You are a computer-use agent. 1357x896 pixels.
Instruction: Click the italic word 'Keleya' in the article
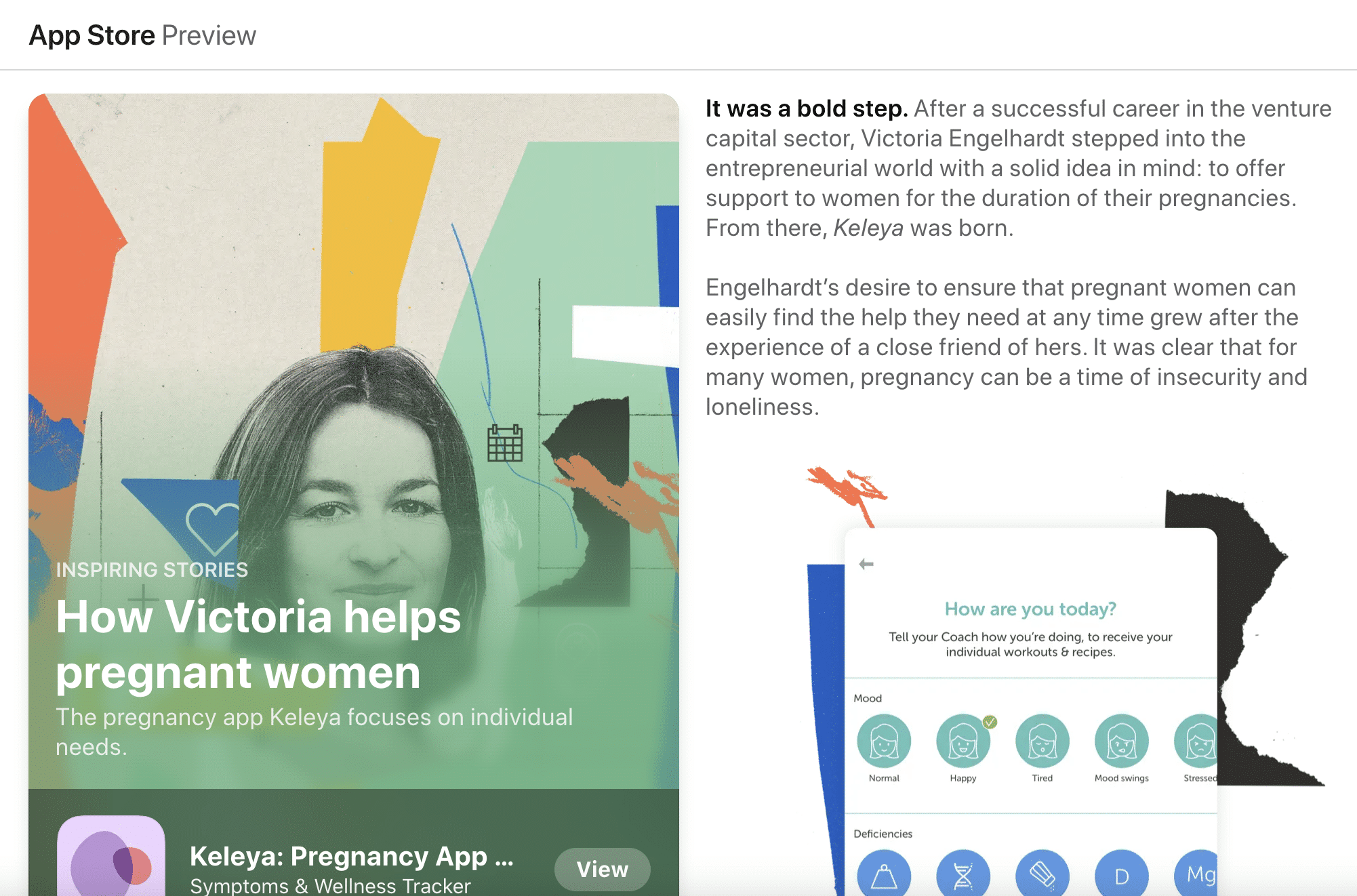click(x=868, y=228)
